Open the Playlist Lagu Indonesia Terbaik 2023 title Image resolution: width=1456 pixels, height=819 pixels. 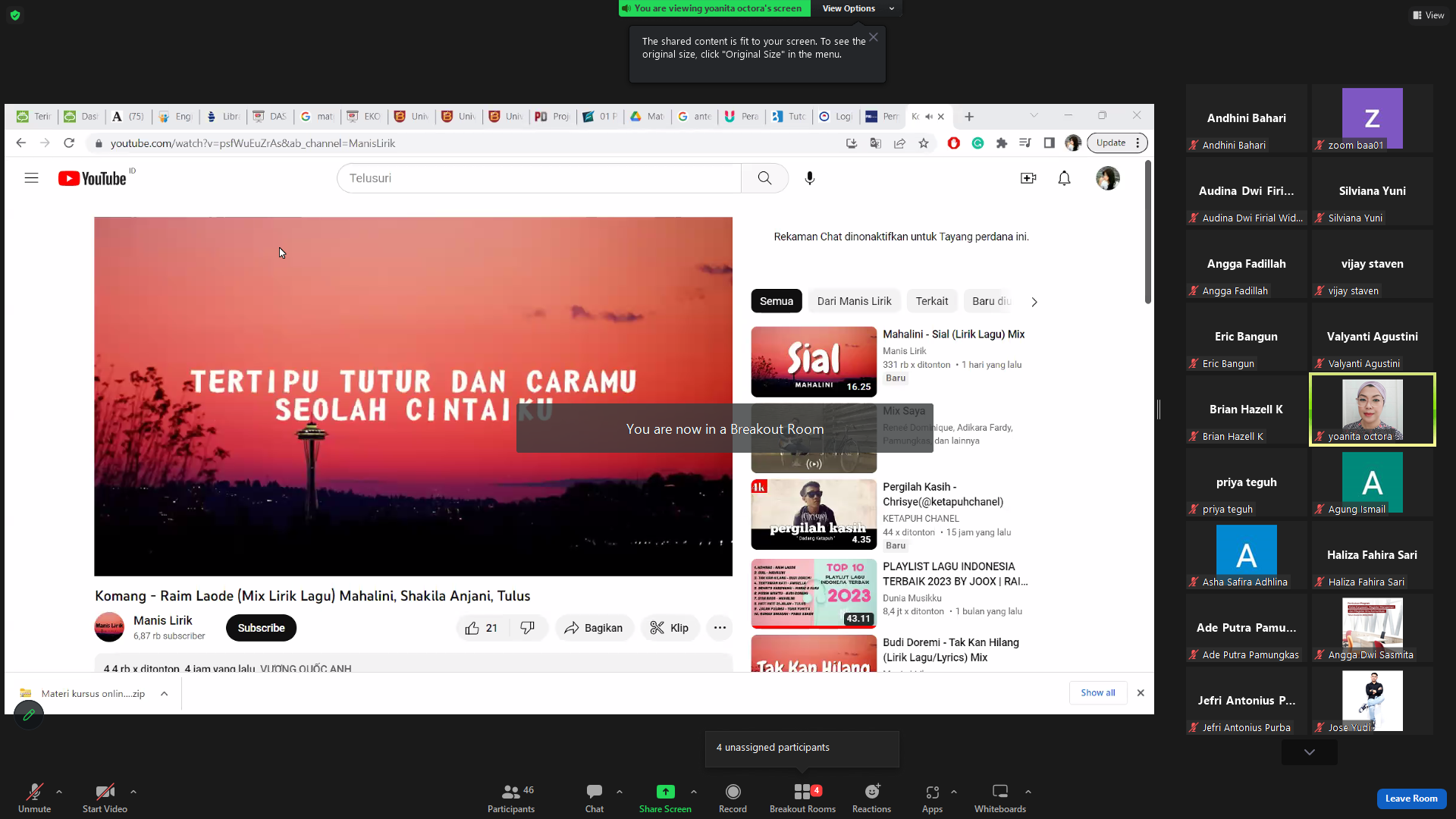click(x=955, y=574)
